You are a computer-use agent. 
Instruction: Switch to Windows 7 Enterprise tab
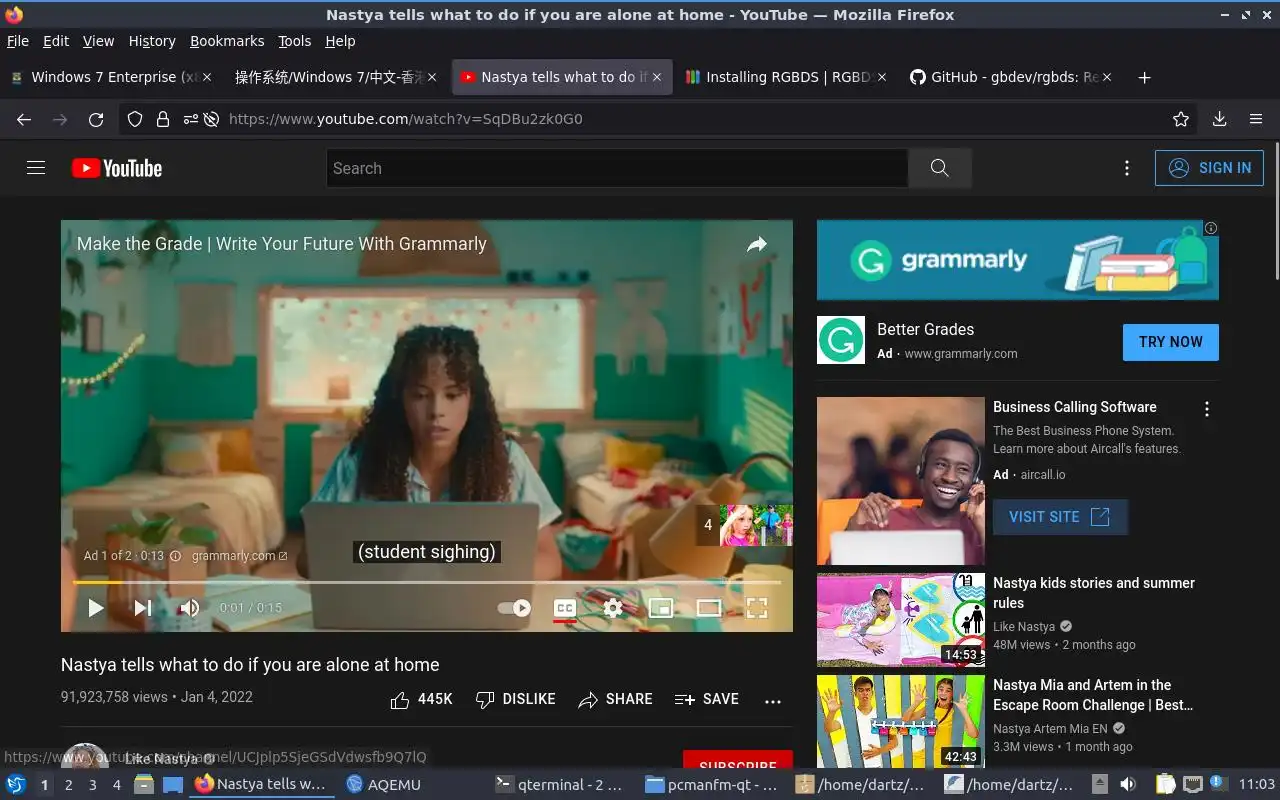(x=111, y=77)
